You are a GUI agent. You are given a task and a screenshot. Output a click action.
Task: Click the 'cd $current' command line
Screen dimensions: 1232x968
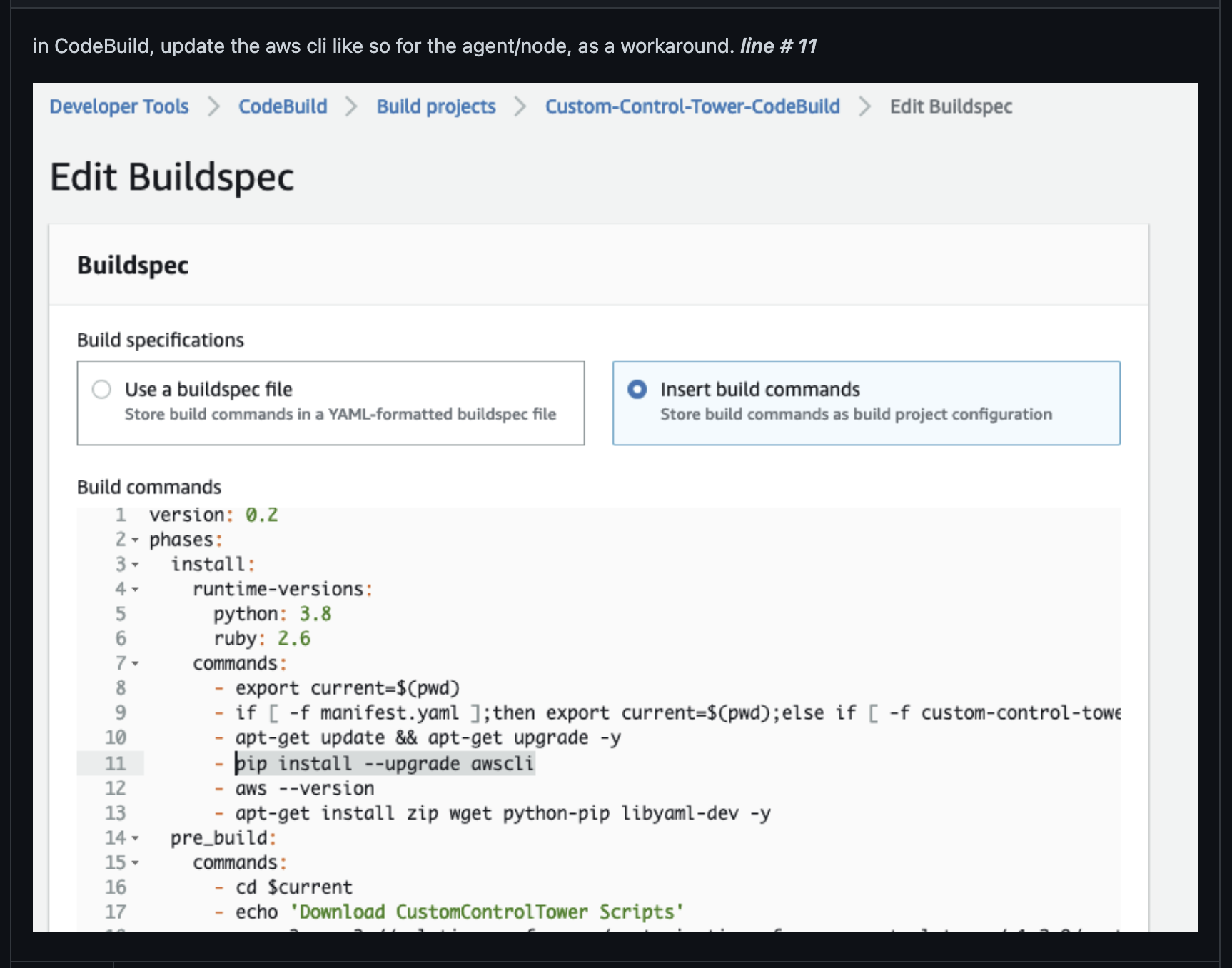click(294, 887)
